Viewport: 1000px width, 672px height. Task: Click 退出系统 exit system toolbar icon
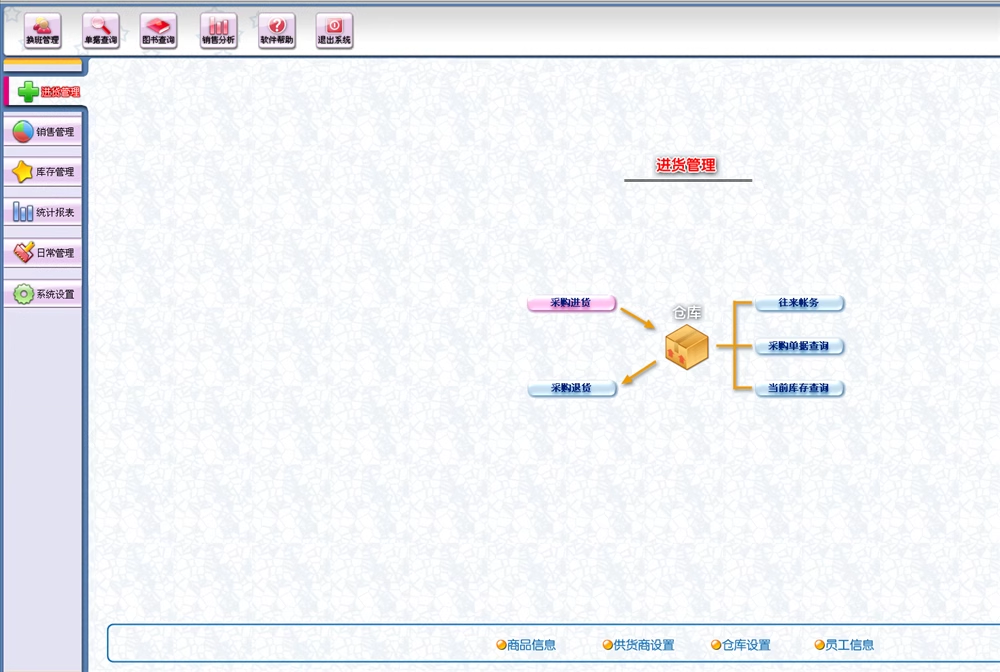coord(334,31)
